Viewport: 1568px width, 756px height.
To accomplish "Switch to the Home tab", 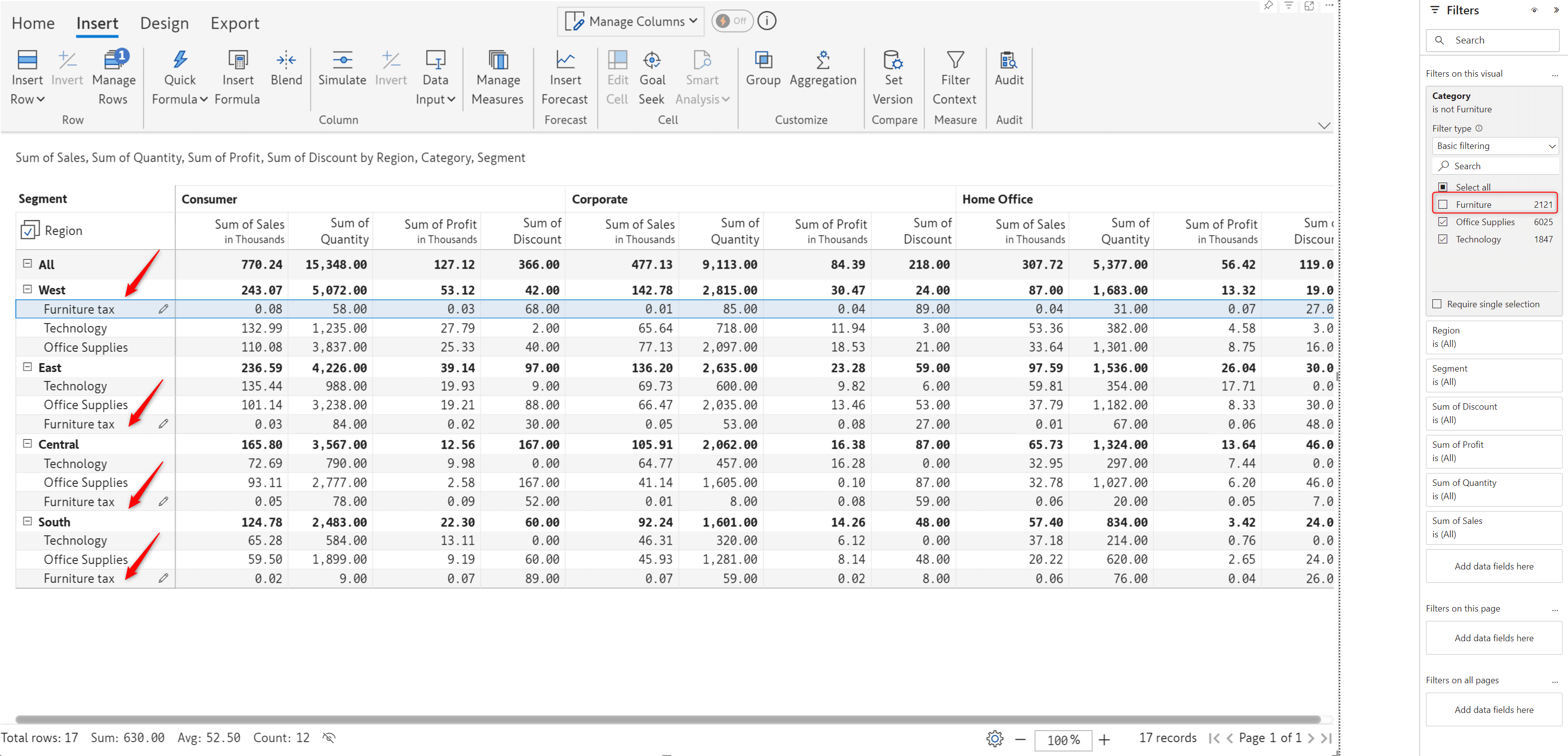I will [33, 23].
